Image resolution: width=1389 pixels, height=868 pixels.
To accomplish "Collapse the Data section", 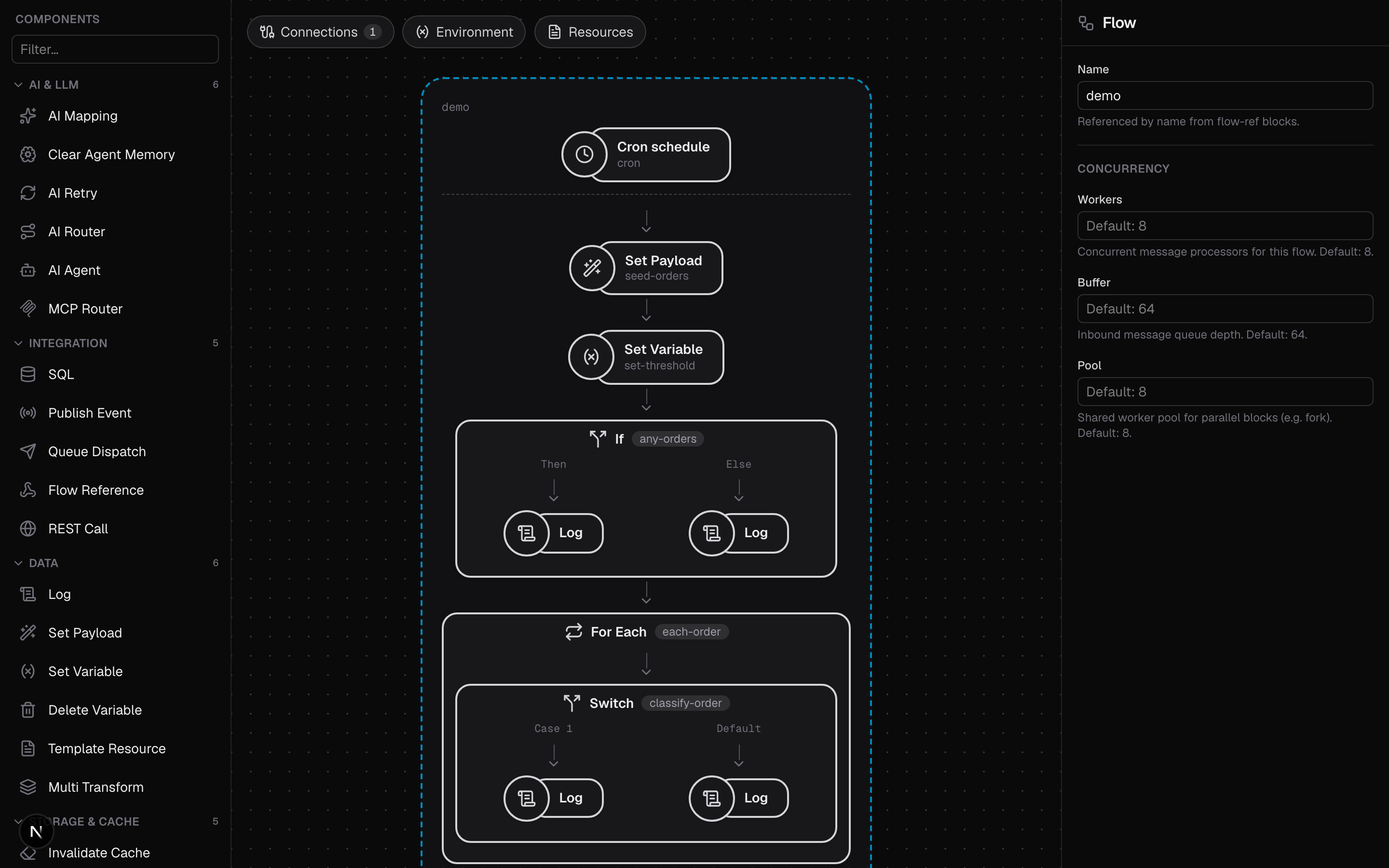I will tap(18, 563).
